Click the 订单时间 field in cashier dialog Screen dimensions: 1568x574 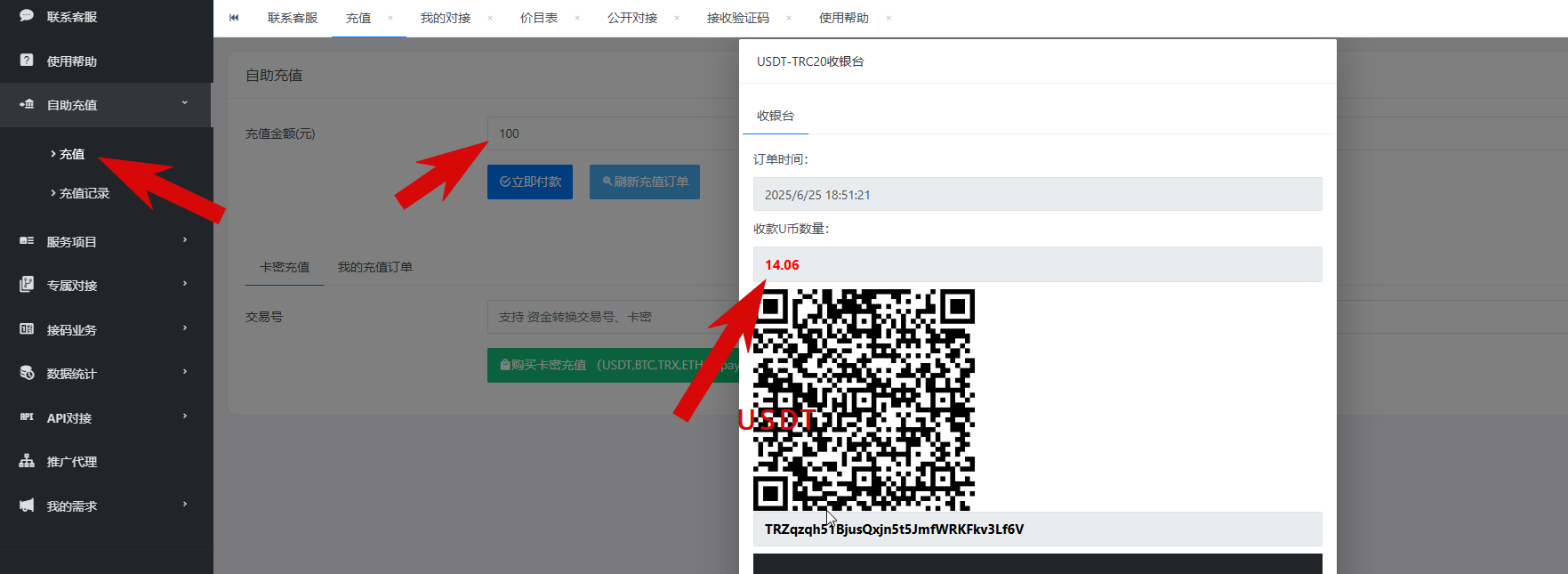1037,194
